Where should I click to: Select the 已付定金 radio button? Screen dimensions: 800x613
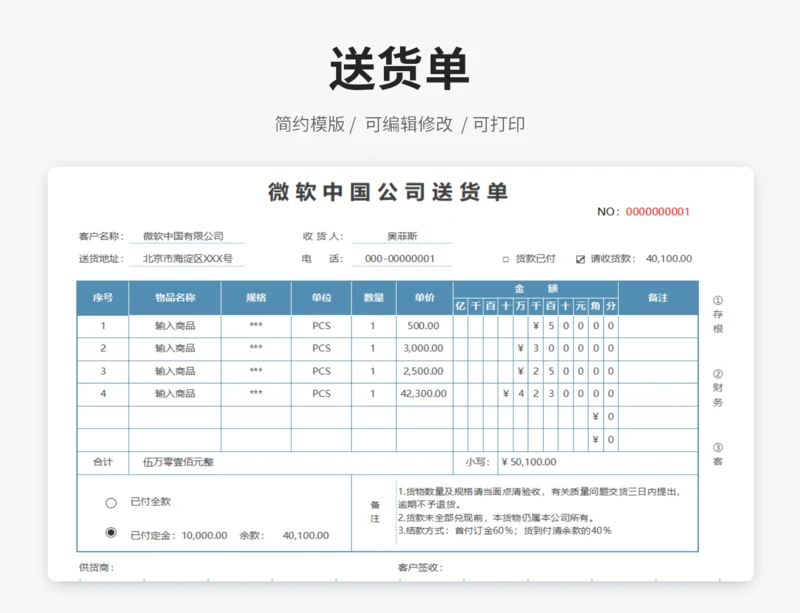pos(111,533)
